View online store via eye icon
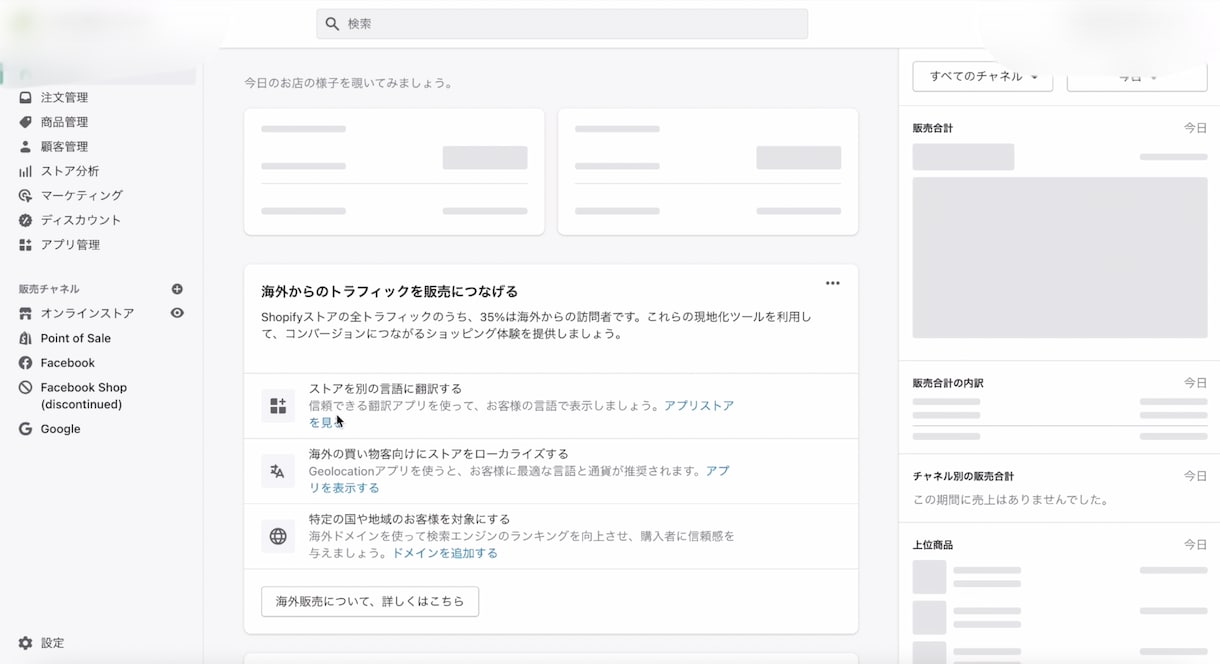Image resolution: width=1220 pixels, height=664 pixels. [x=177, y=313]
